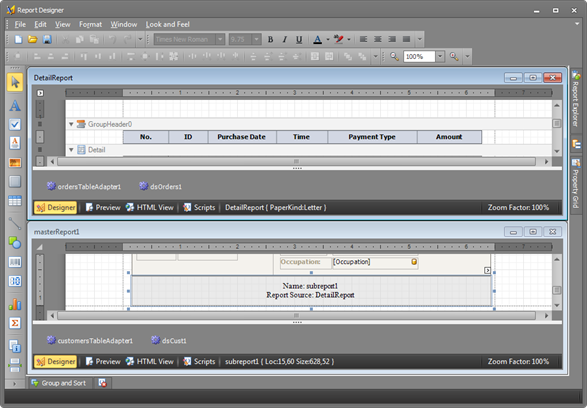This screenshot has height=408, width=587.
Task: Switch DetailReport to Preview tab
Action: tap(103, 207)
